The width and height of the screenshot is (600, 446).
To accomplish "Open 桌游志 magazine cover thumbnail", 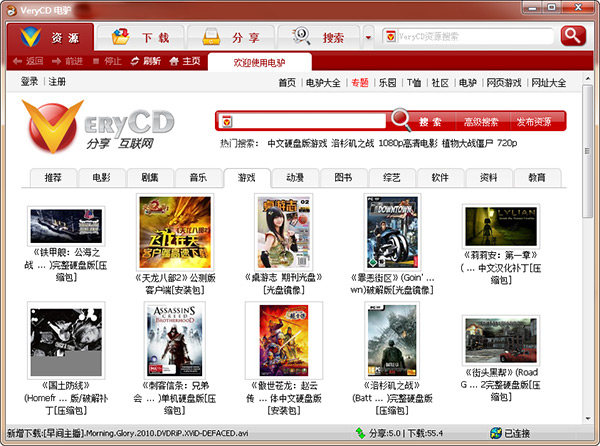I will [x=284, y=232].
